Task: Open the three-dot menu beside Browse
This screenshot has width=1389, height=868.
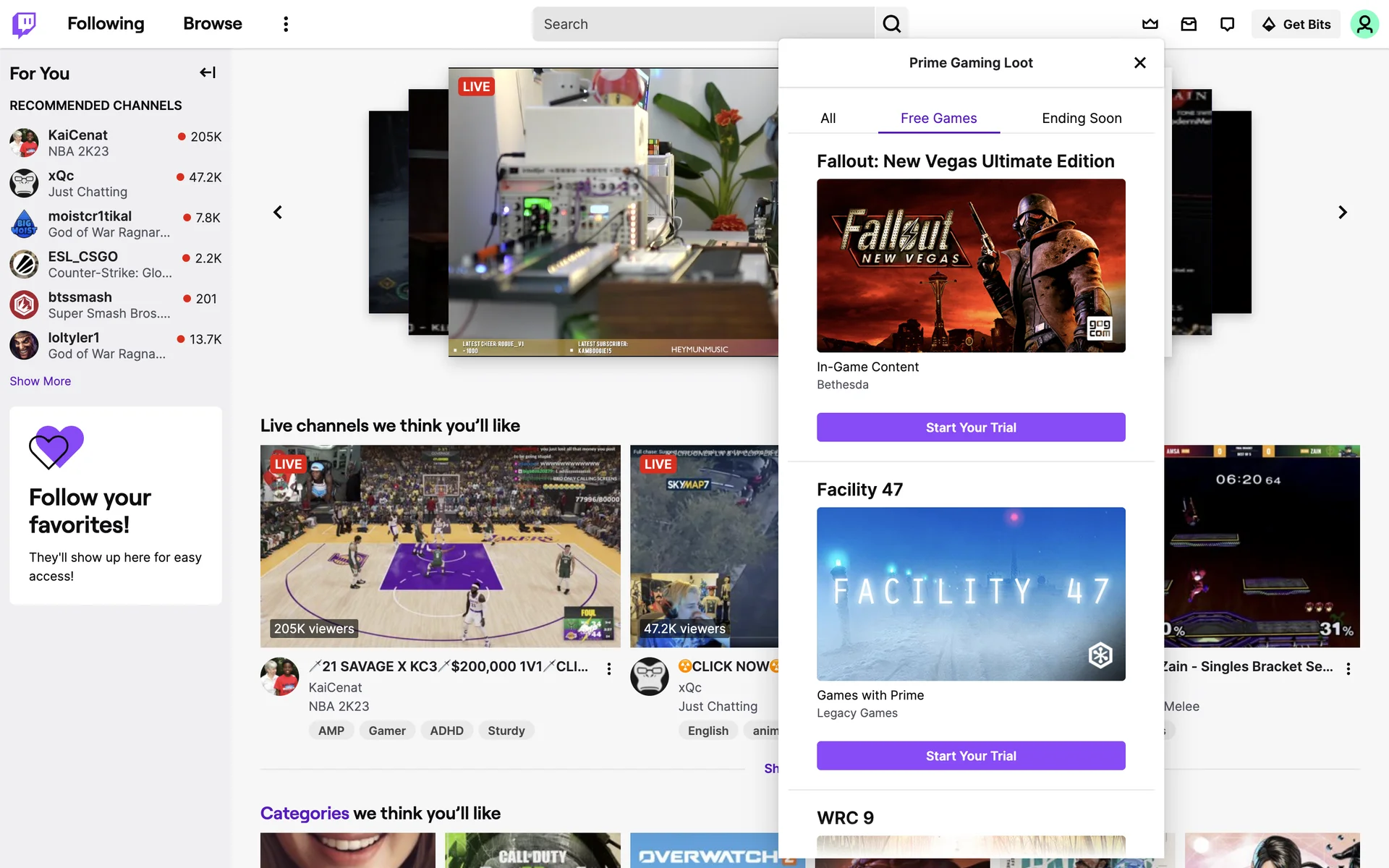Action: (286, 24)
